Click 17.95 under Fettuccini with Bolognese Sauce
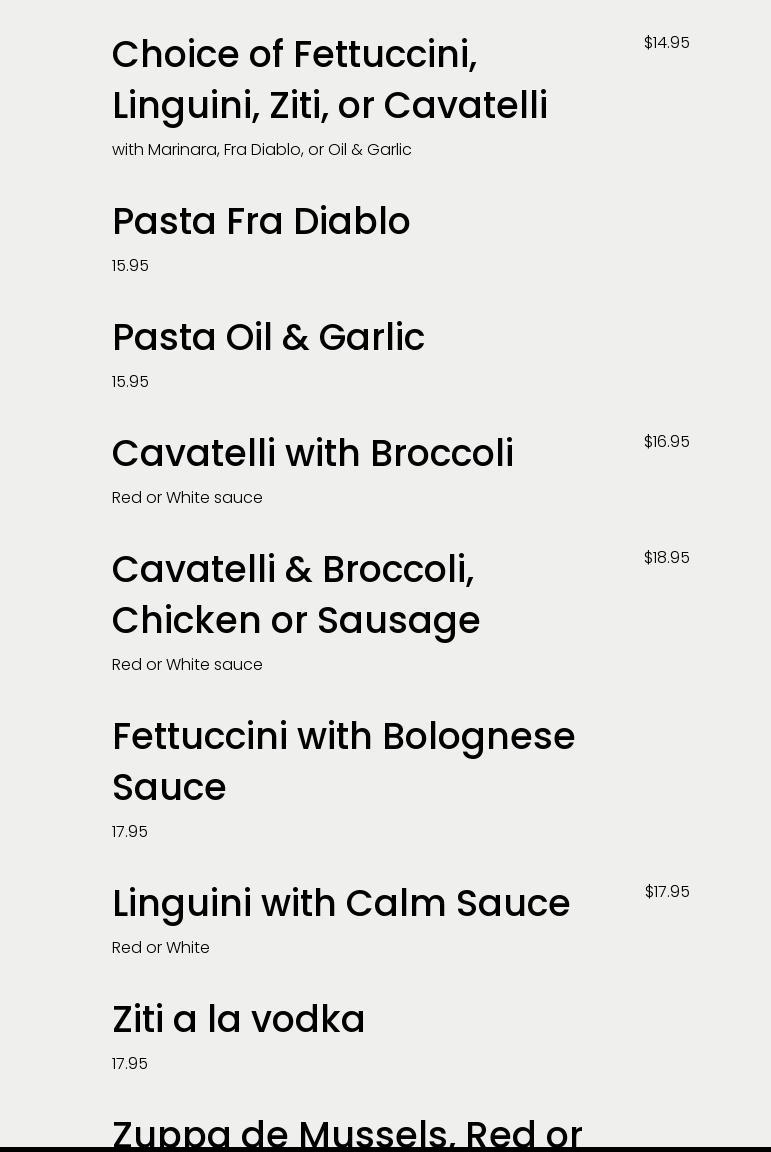This screenshot has height=1152, width=771. tap(130, 832)
